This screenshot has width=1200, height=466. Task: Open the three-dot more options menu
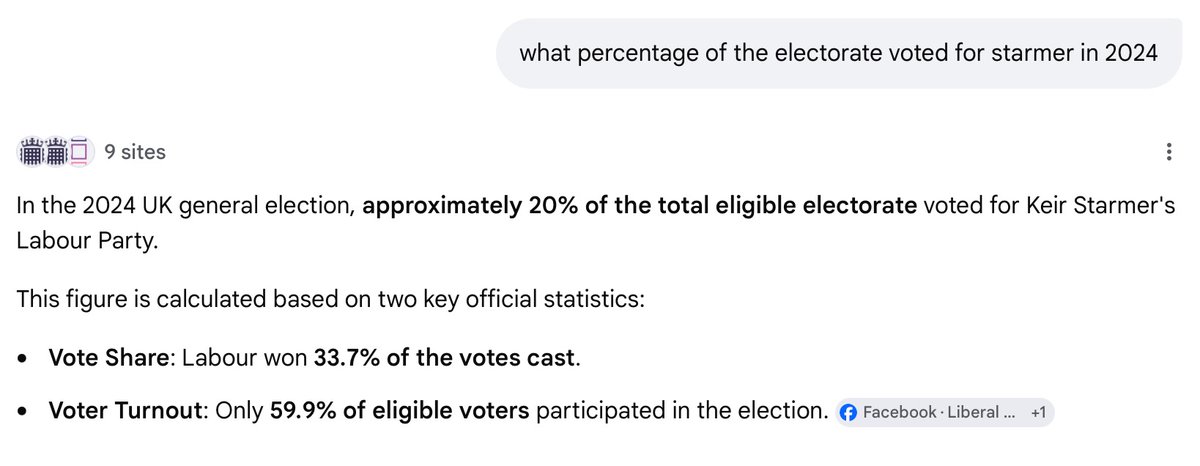tap(1169, 153)
